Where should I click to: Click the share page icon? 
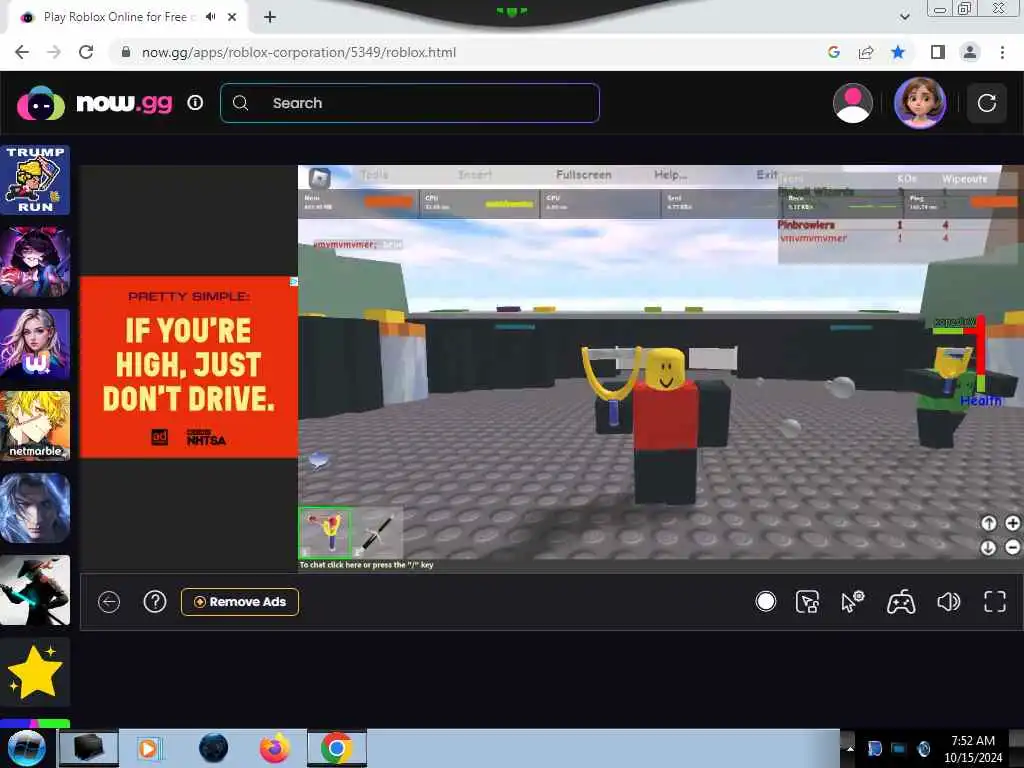click(x=866, y=52)
